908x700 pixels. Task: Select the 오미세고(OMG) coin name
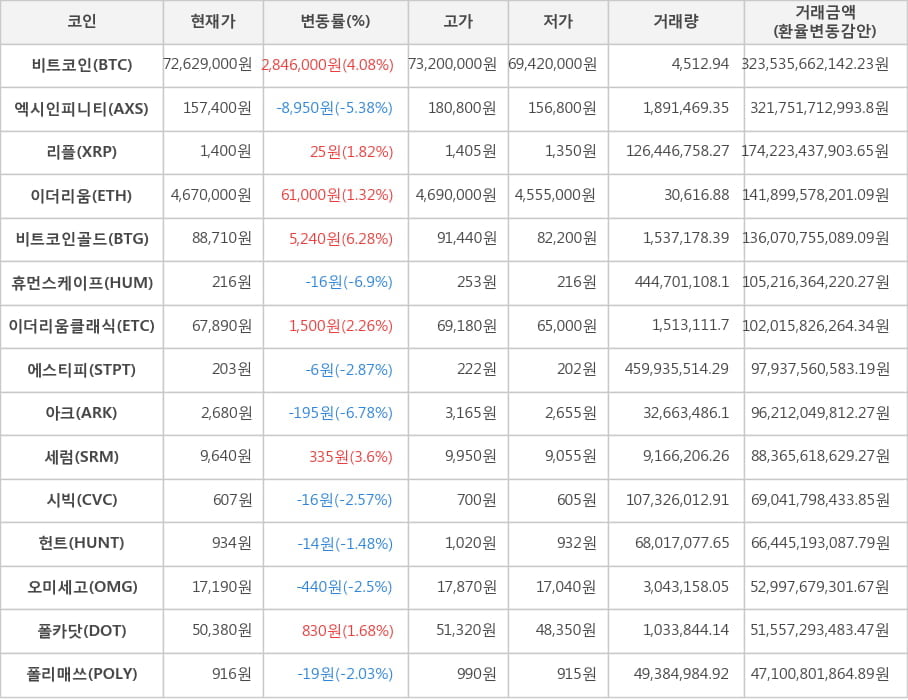tap(82, 587)
